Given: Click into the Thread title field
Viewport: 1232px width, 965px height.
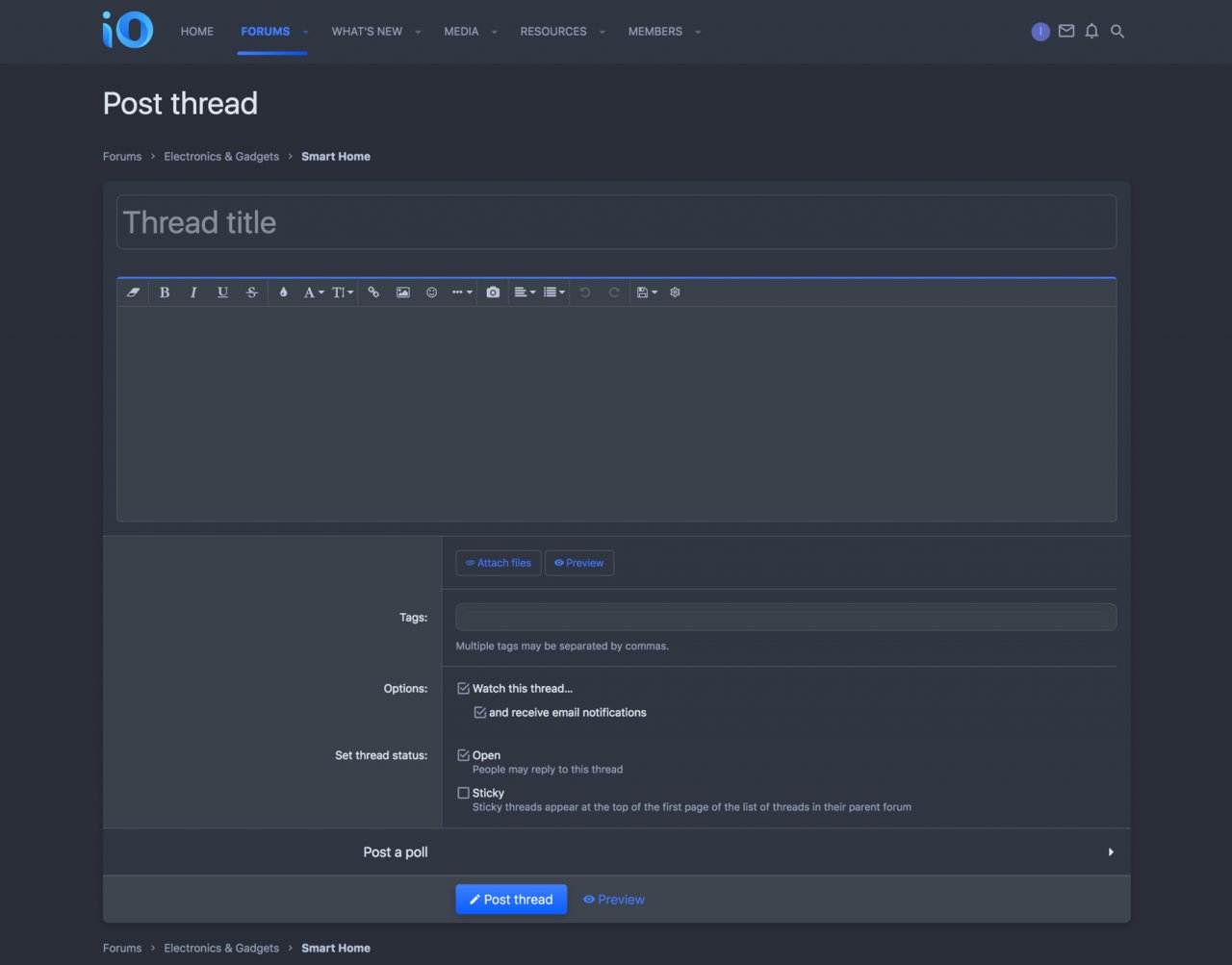Looking at the screenshot, I should click(616, 222).
